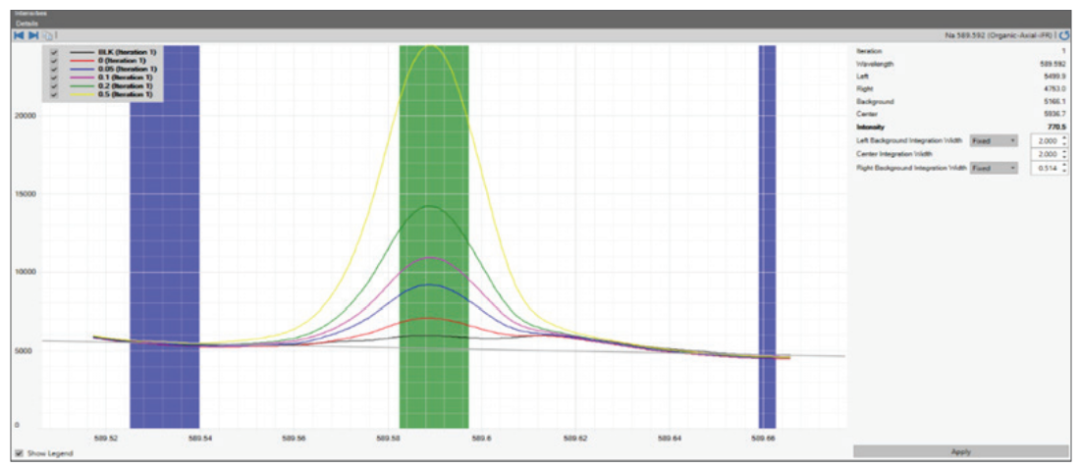
Task: Click the first/previous navigation arrow icon
Action: [x=19, y=35]
